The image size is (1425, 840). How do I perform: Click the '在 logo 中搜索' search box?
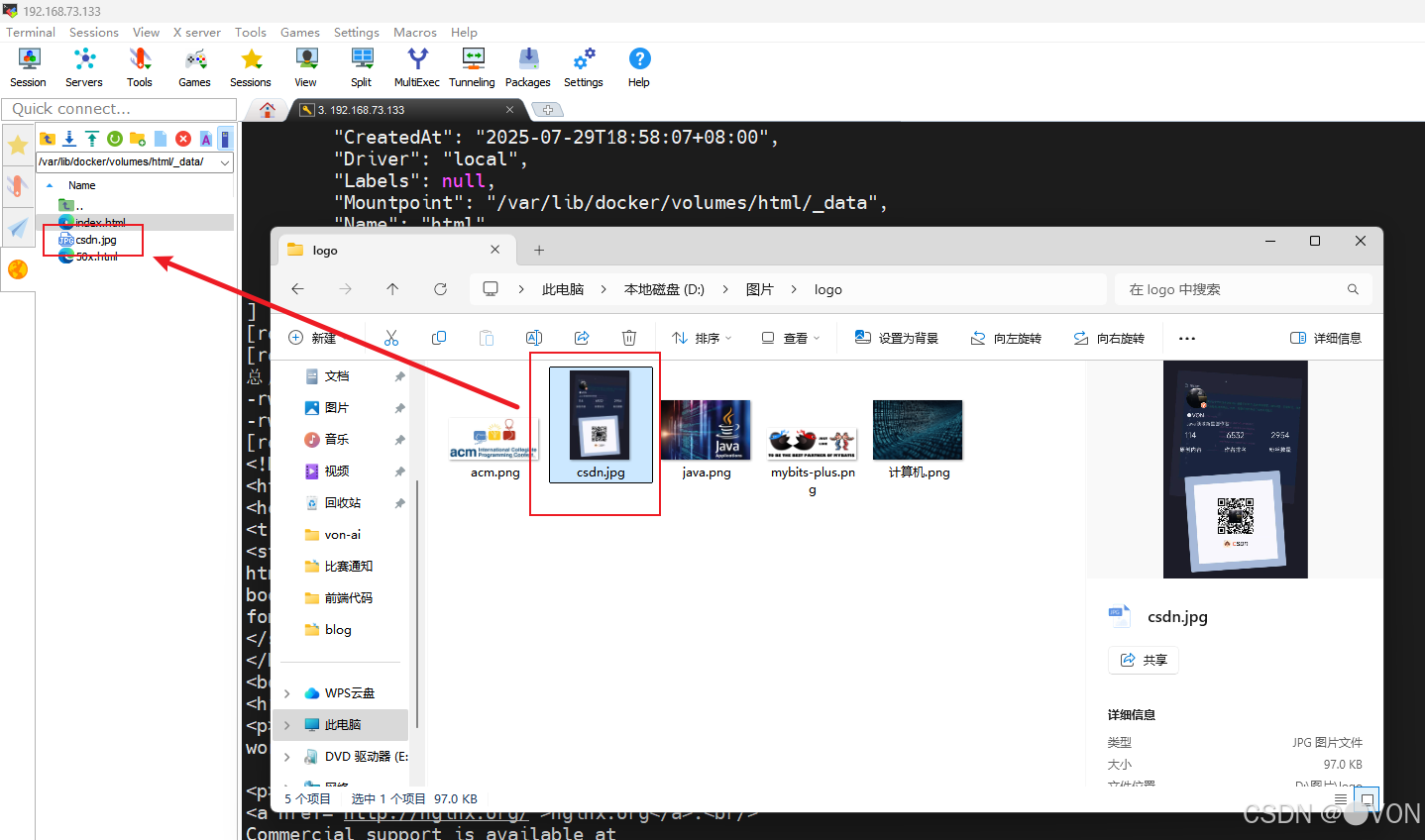pyautogui.click(x=1243, y=289)
